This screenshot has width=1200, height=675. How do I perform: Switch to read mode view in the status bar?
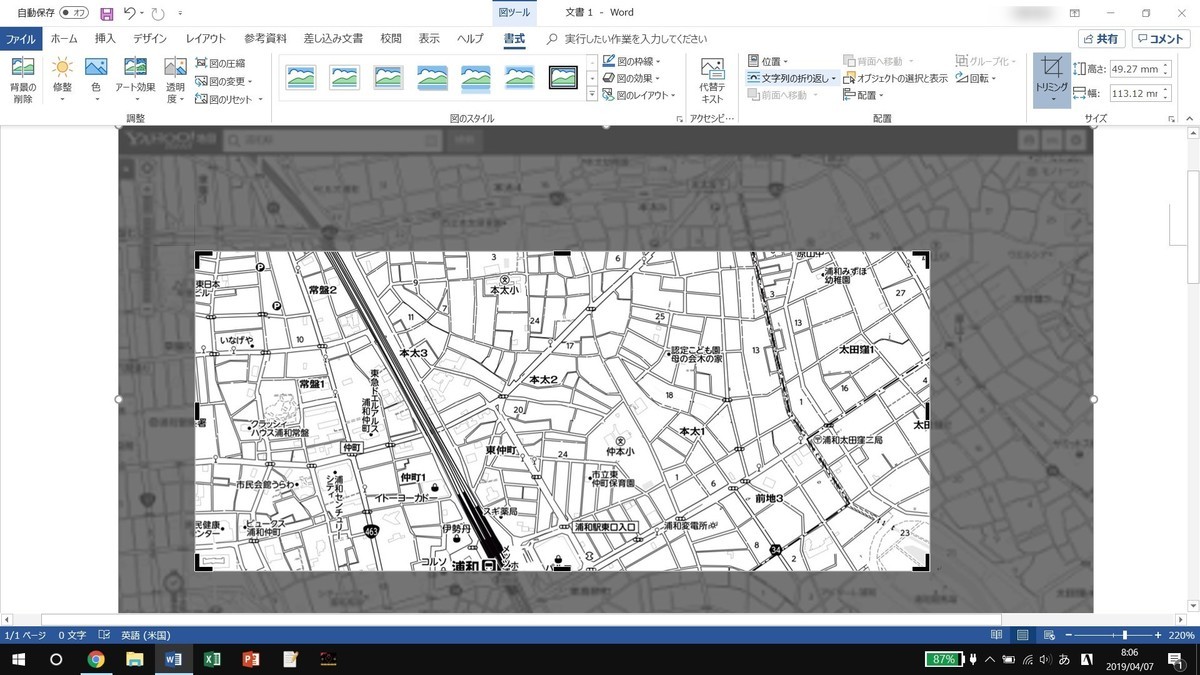point(996,635)
